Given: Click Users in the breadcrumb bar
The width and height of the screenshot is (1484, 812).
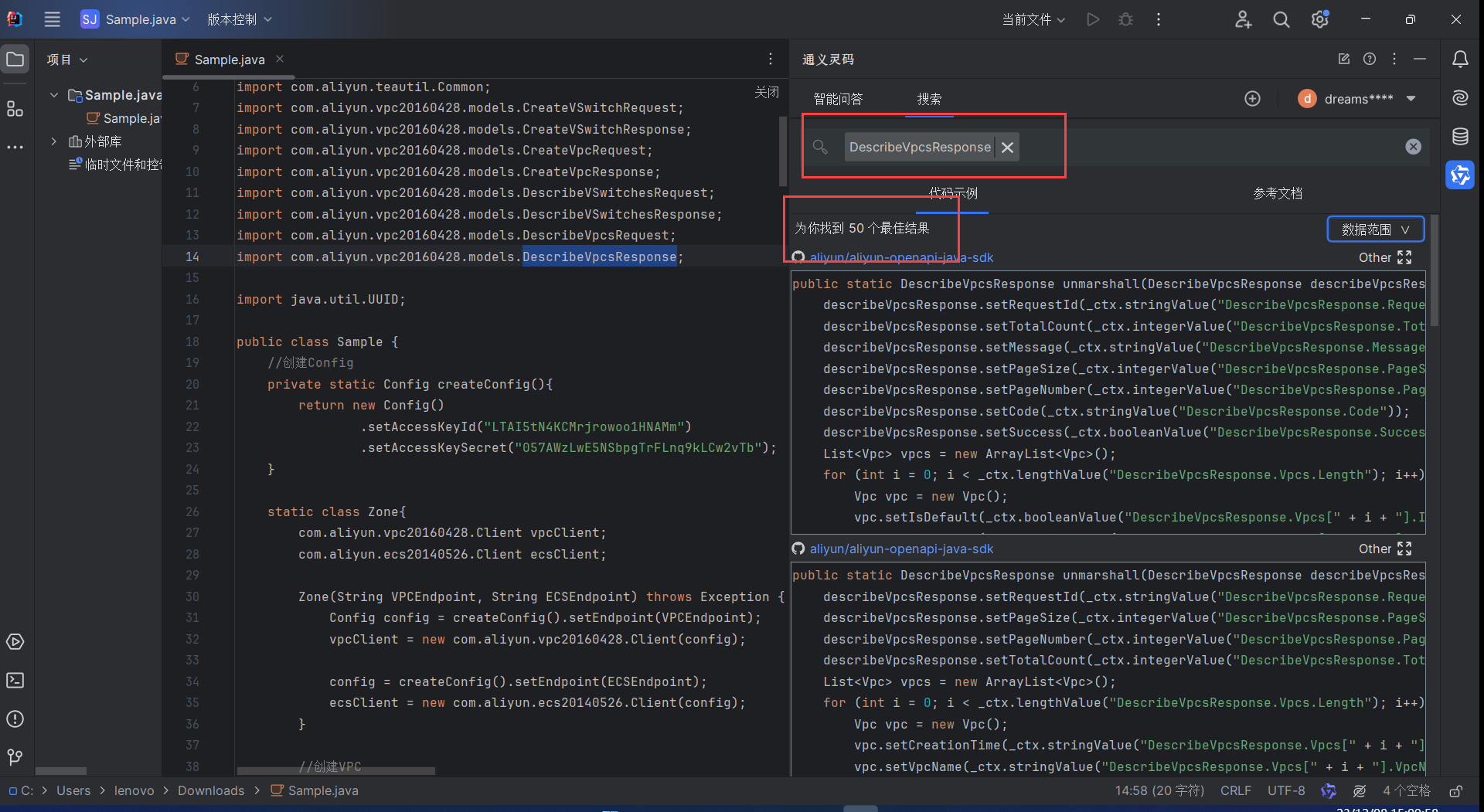Looking at the screenshot, I should point(73,790).
